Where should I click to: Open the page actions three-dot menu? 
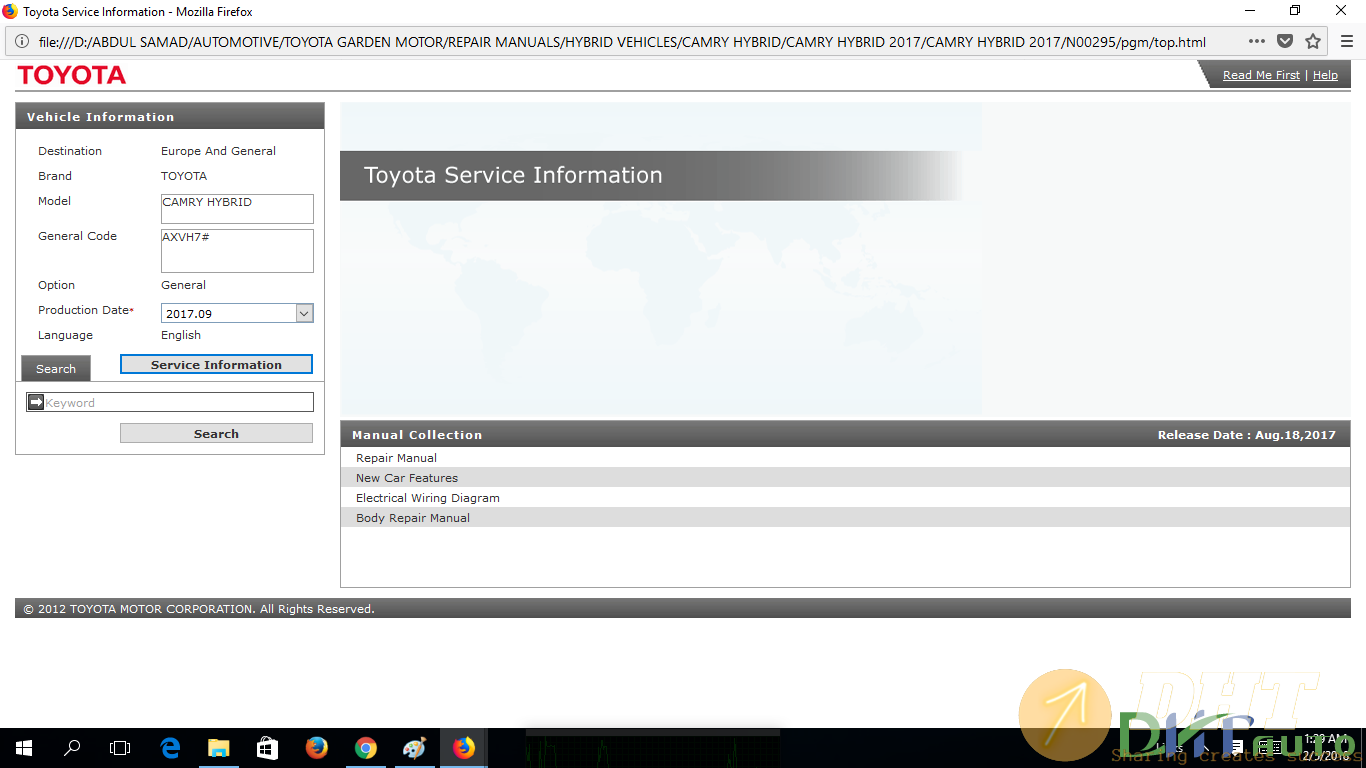coord(1257,42)
